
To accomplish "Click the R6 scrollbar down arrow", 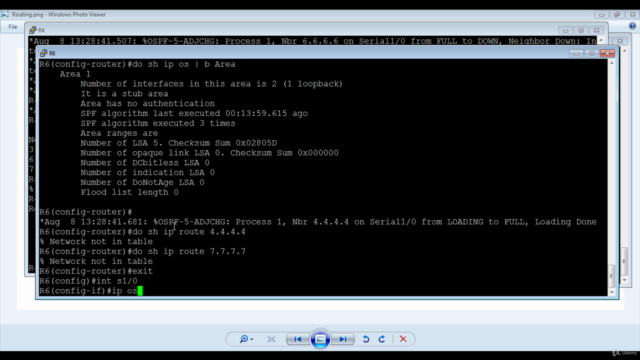I will click(611, 292).
